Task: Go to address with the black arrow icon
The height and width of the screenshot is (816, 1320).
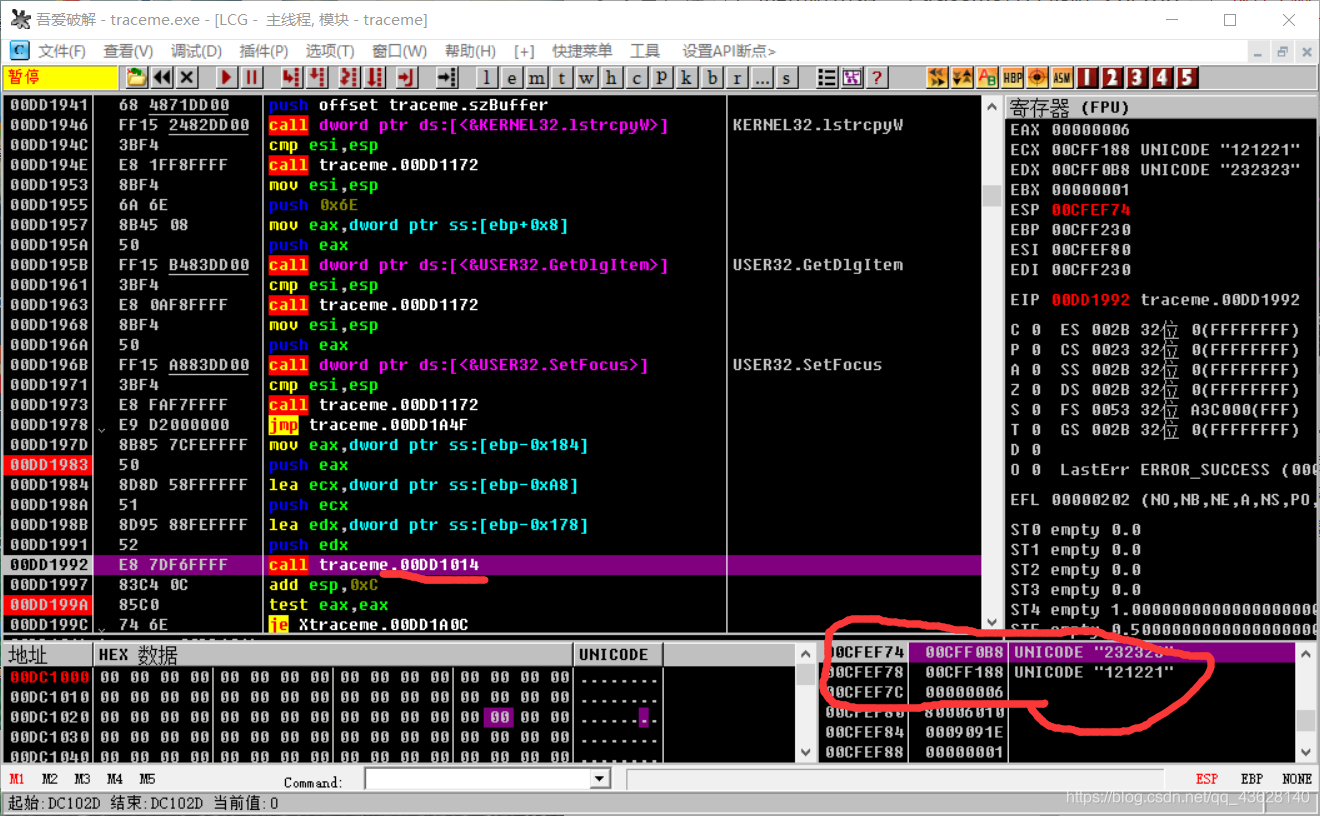Action: (447, 77)
